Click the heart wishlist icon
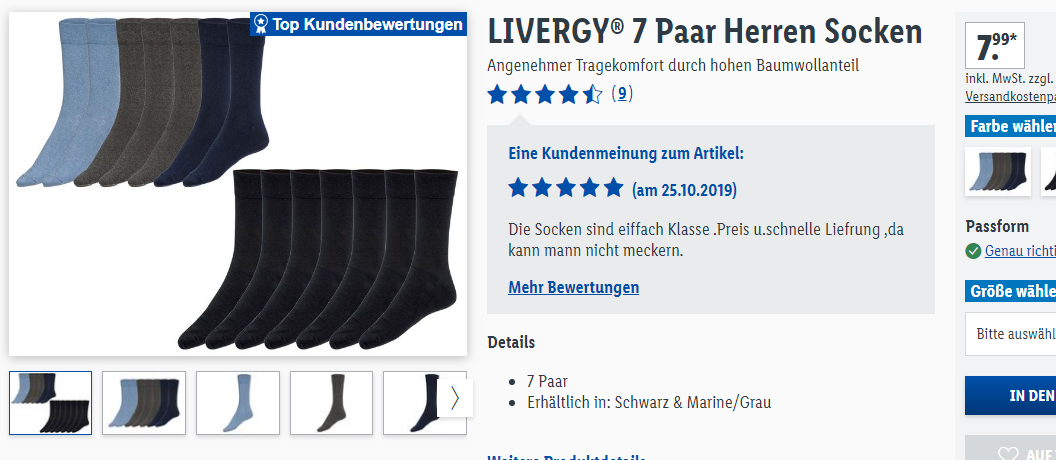Screen dimensions: 1056x460 [x=1008, y=455]
